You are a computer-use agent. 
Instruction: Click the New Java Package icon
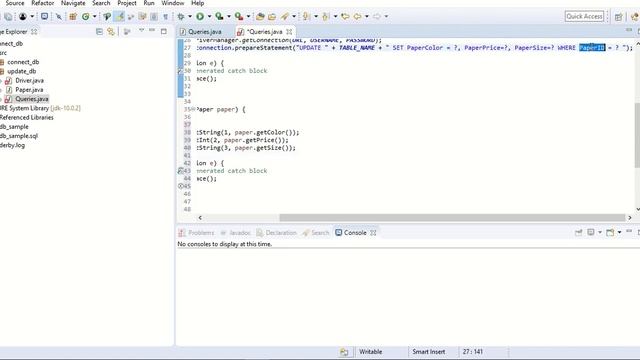point(73,16)
